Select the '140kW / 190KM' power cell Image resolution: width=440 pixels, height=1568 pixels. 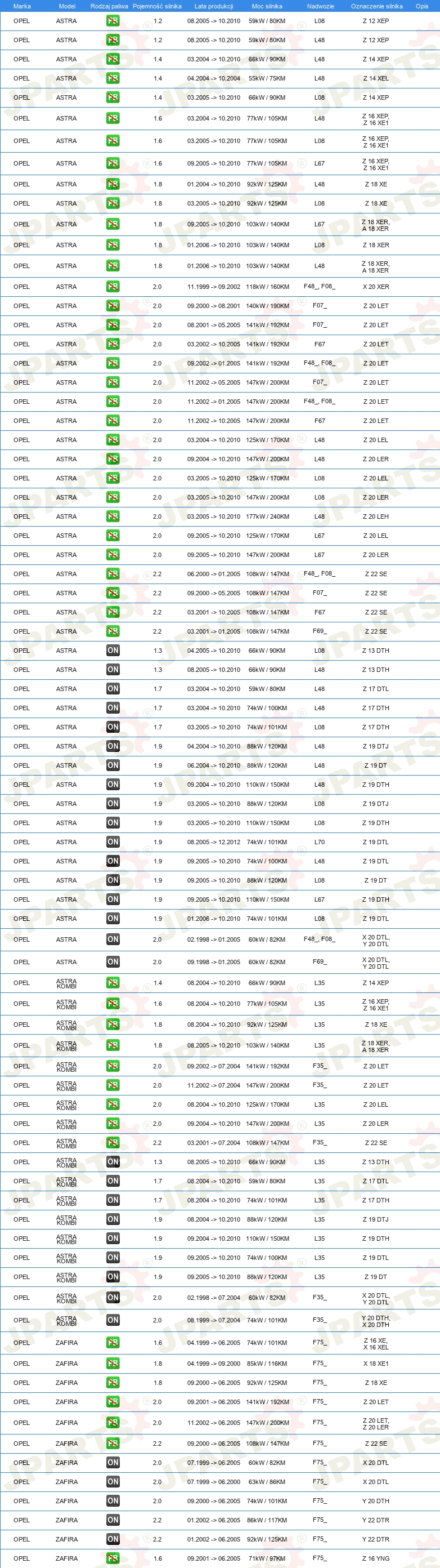coord(267,306)
